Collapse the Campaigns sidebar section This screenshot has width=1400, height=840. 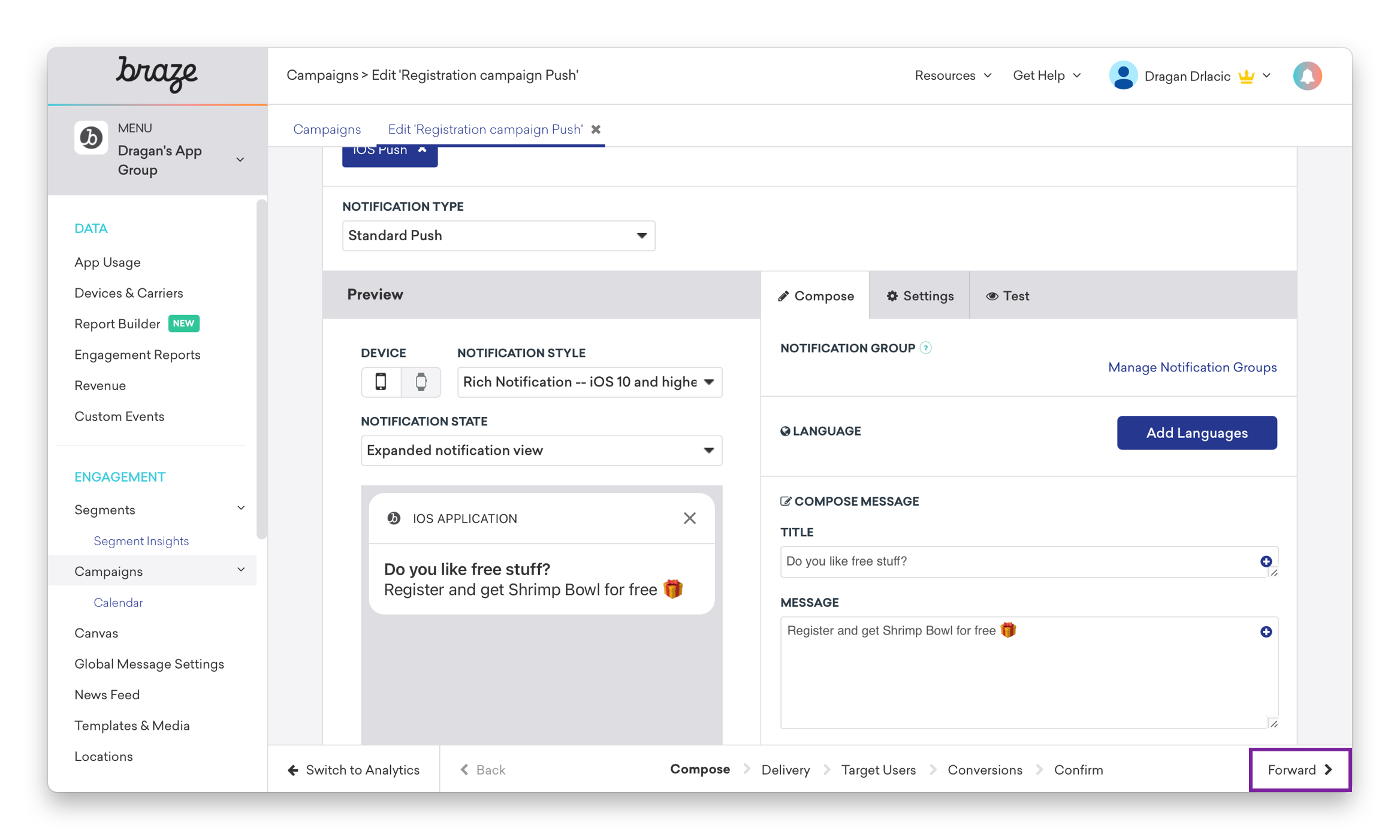point(241,570)
